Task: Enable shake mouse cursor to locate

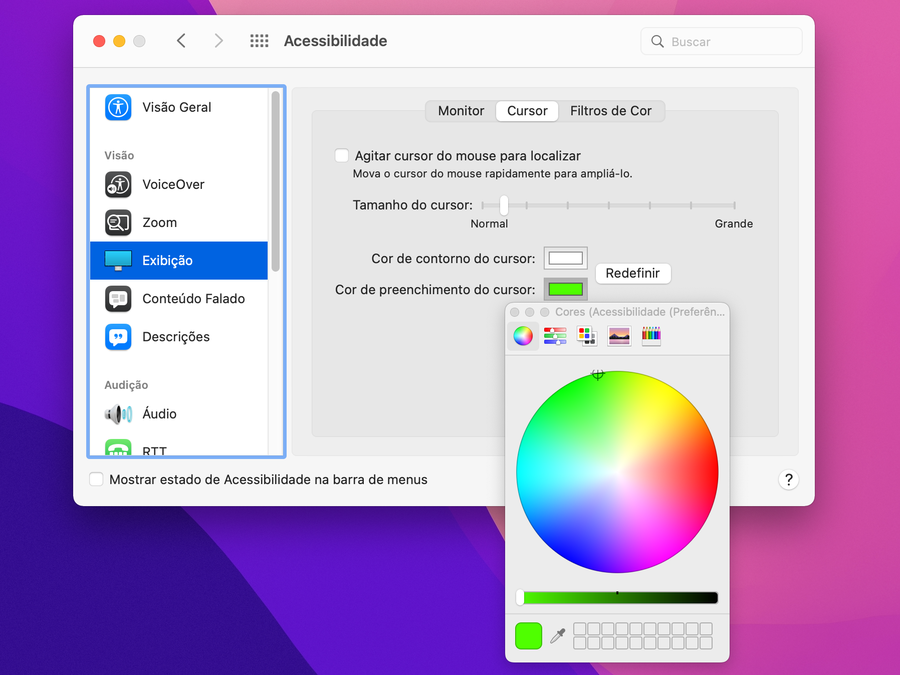Action: click(342, 156)
